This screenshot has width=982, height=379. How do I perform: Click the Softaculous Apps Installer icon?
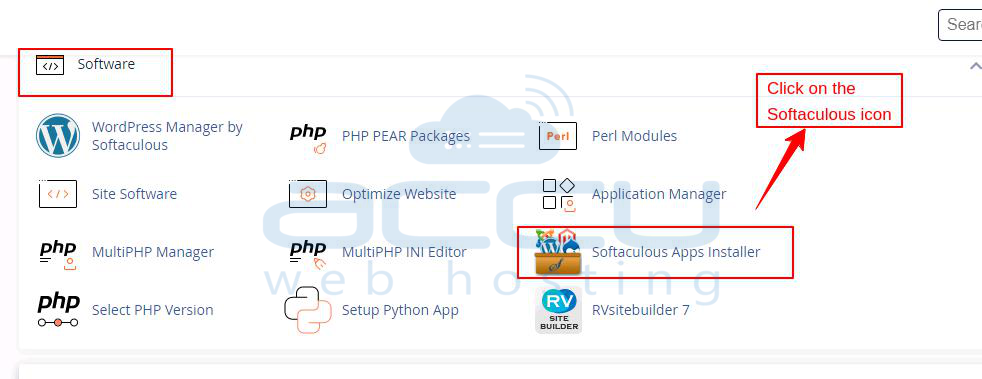tap(558, 252)
